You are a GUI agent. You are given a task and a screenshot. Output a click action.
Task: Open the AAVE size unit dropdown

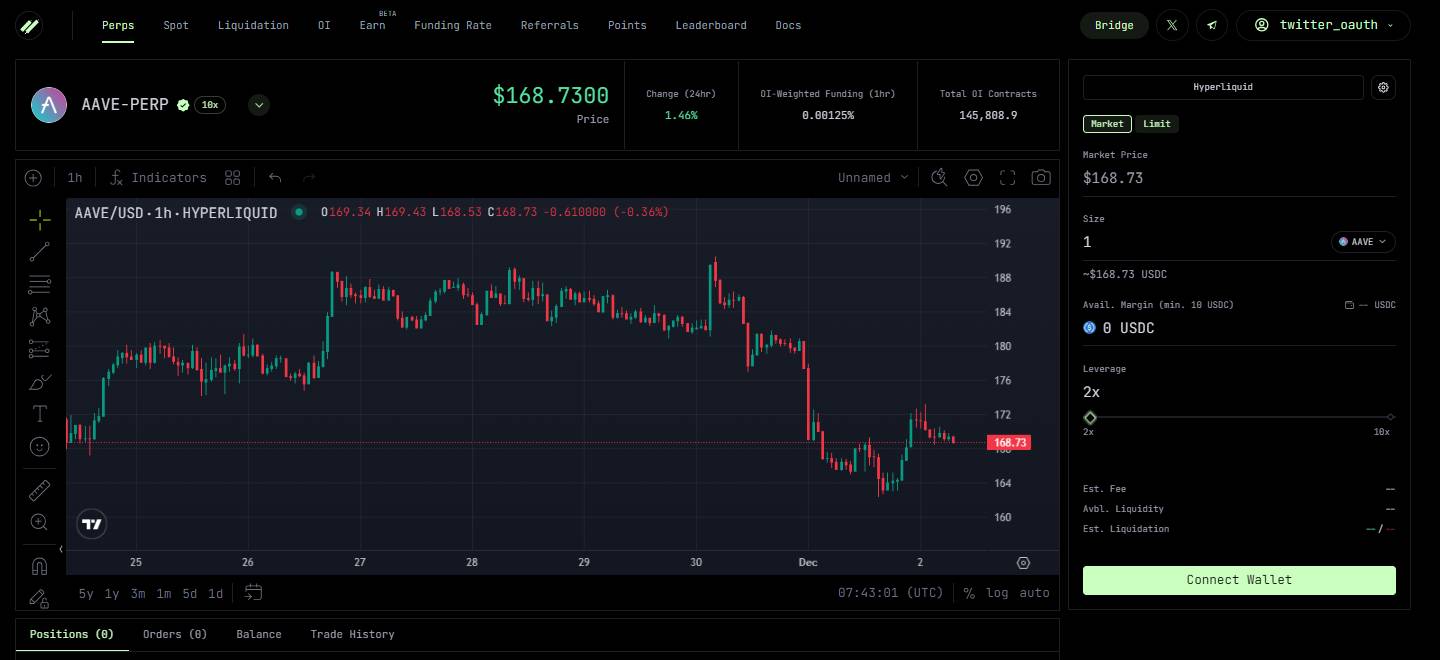(1363, 242)
